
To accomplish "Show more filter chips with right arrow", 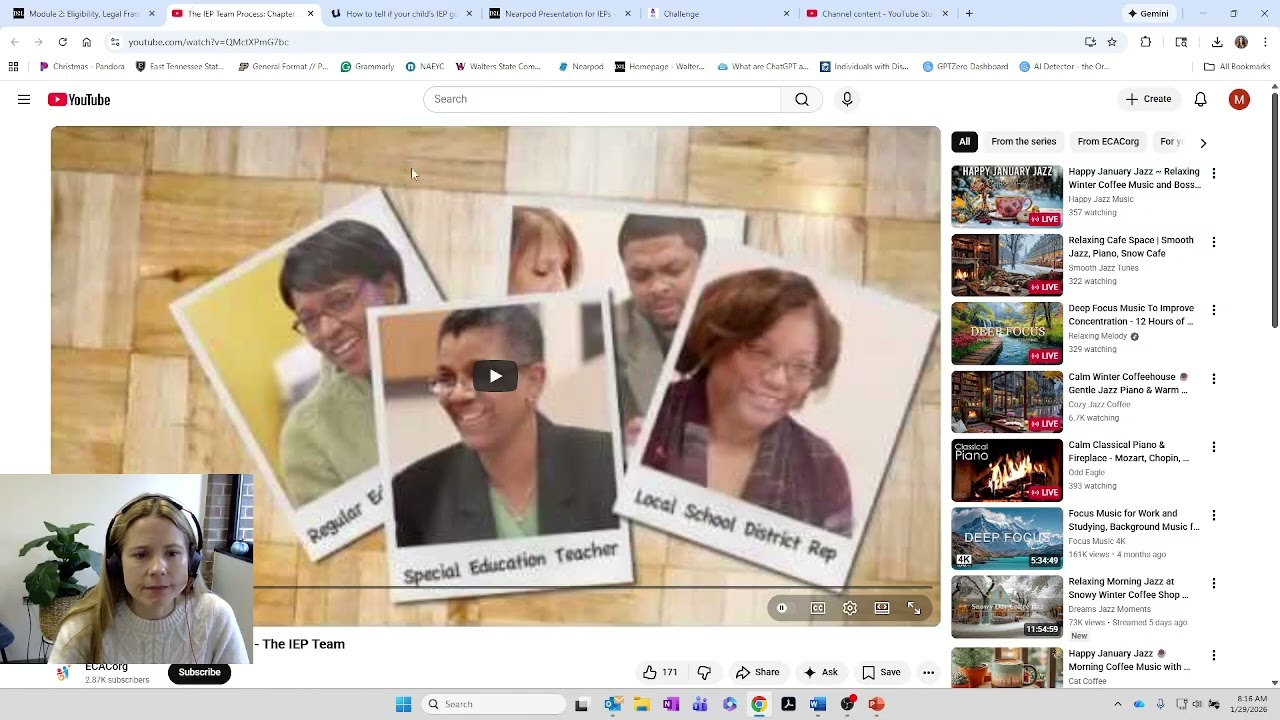I will (x=1203, y=143).
